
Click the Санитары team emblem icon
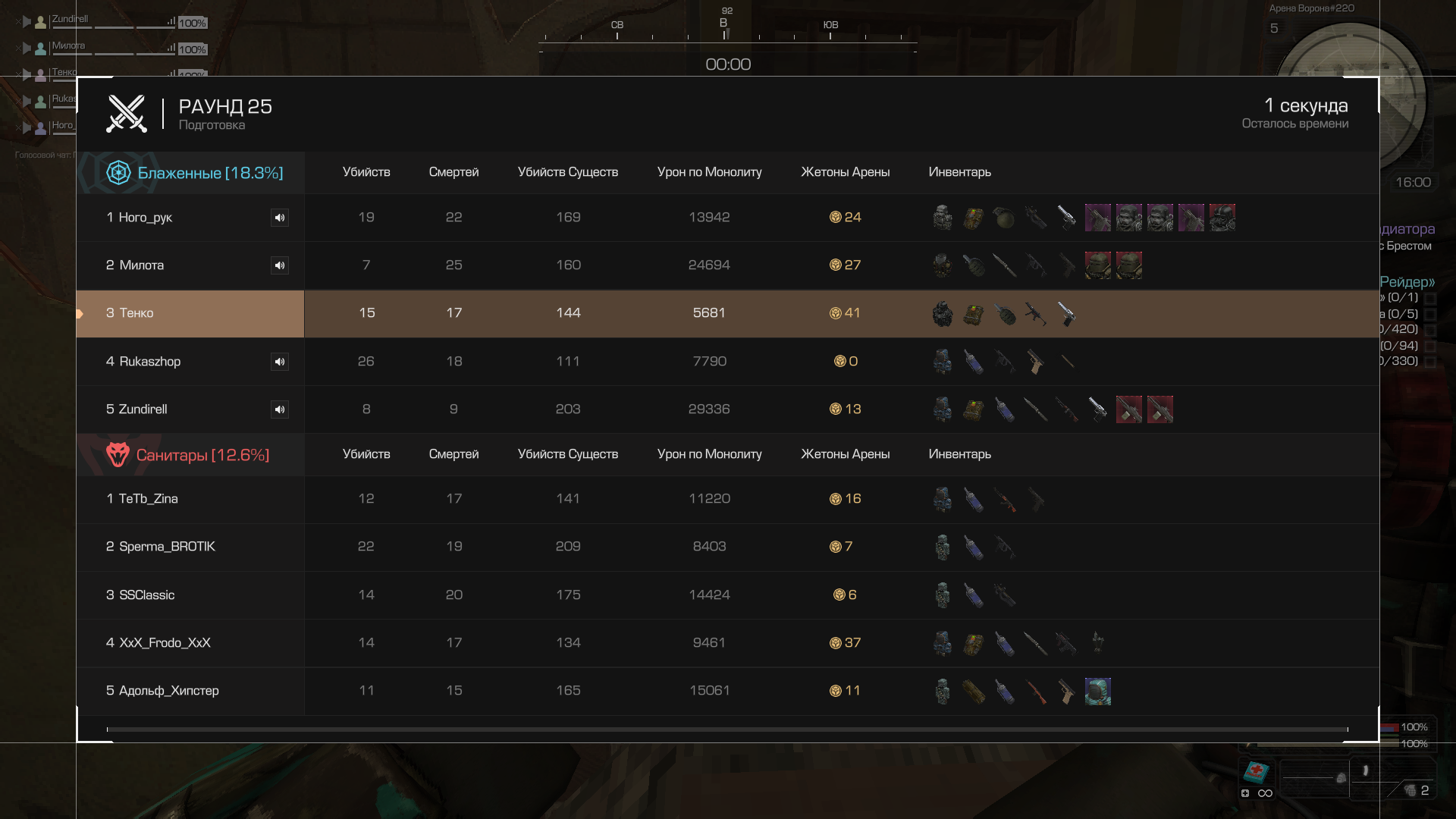point(118,454)
